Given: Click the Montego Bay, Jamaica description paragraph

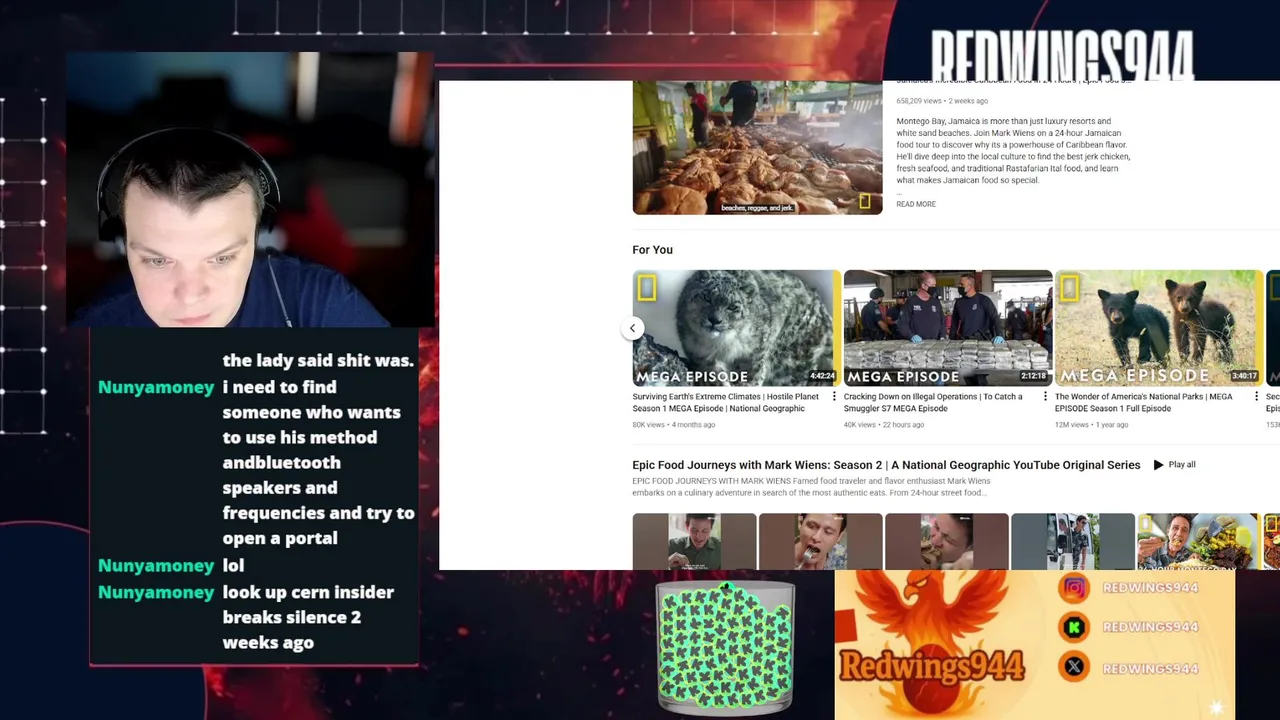Looking at the screenshot, I should (x=1013, y=150).
